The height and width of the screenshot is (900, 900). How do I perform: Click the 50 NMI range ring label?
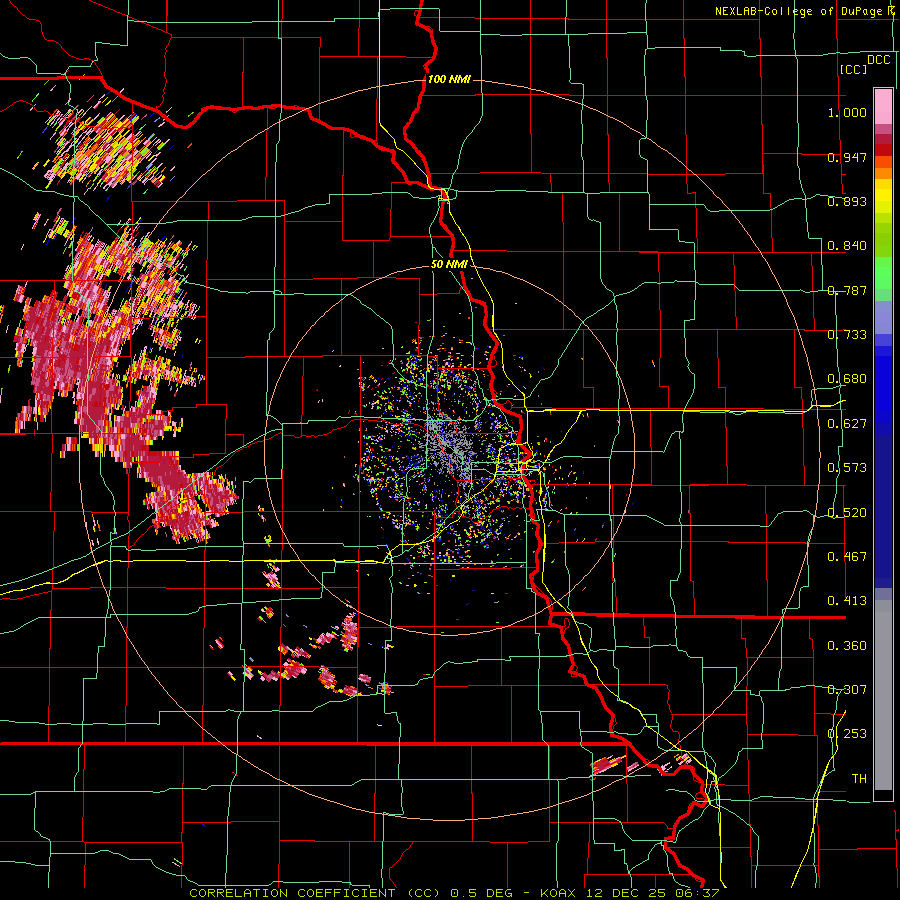[449, 265]
